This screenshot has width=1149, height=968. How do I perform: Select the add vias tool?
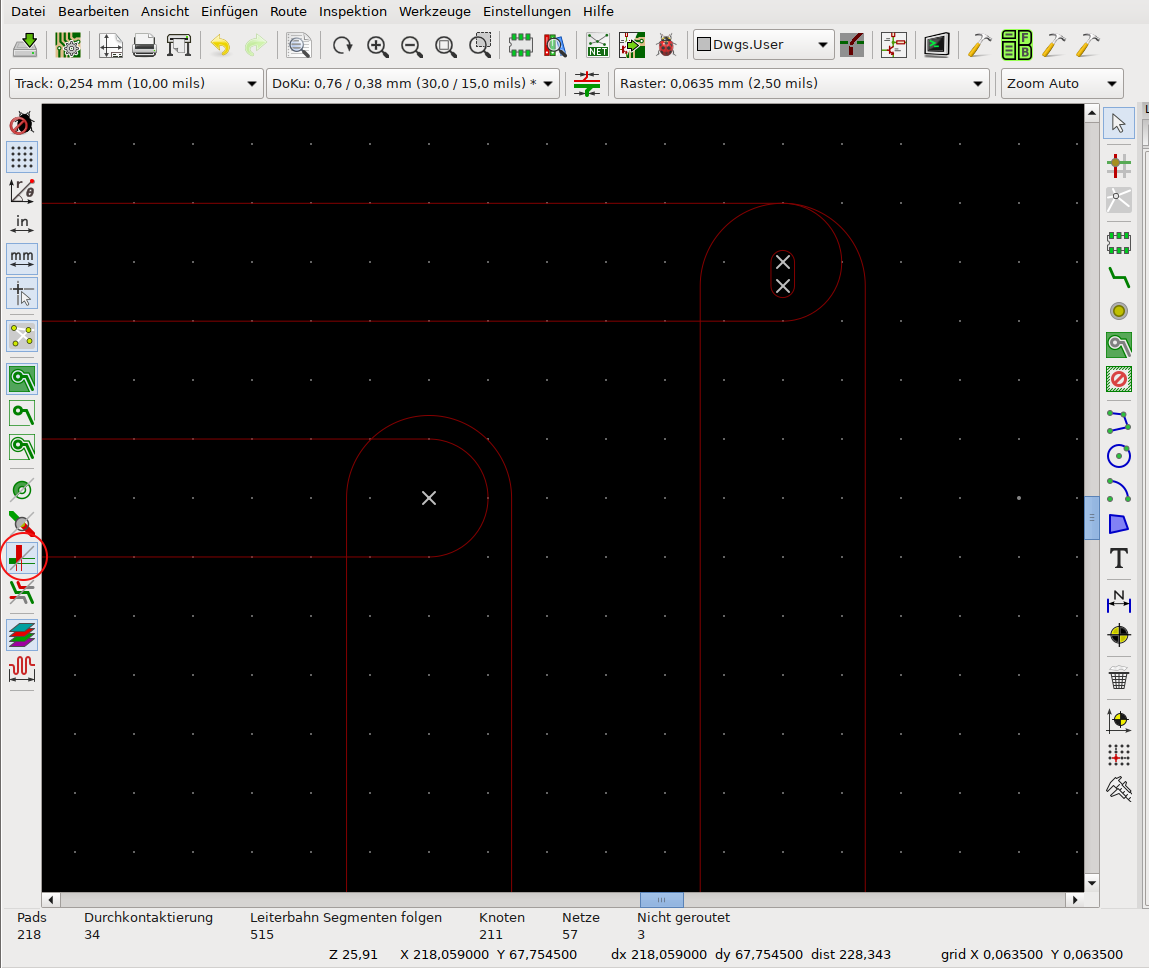coord(1119,311)
